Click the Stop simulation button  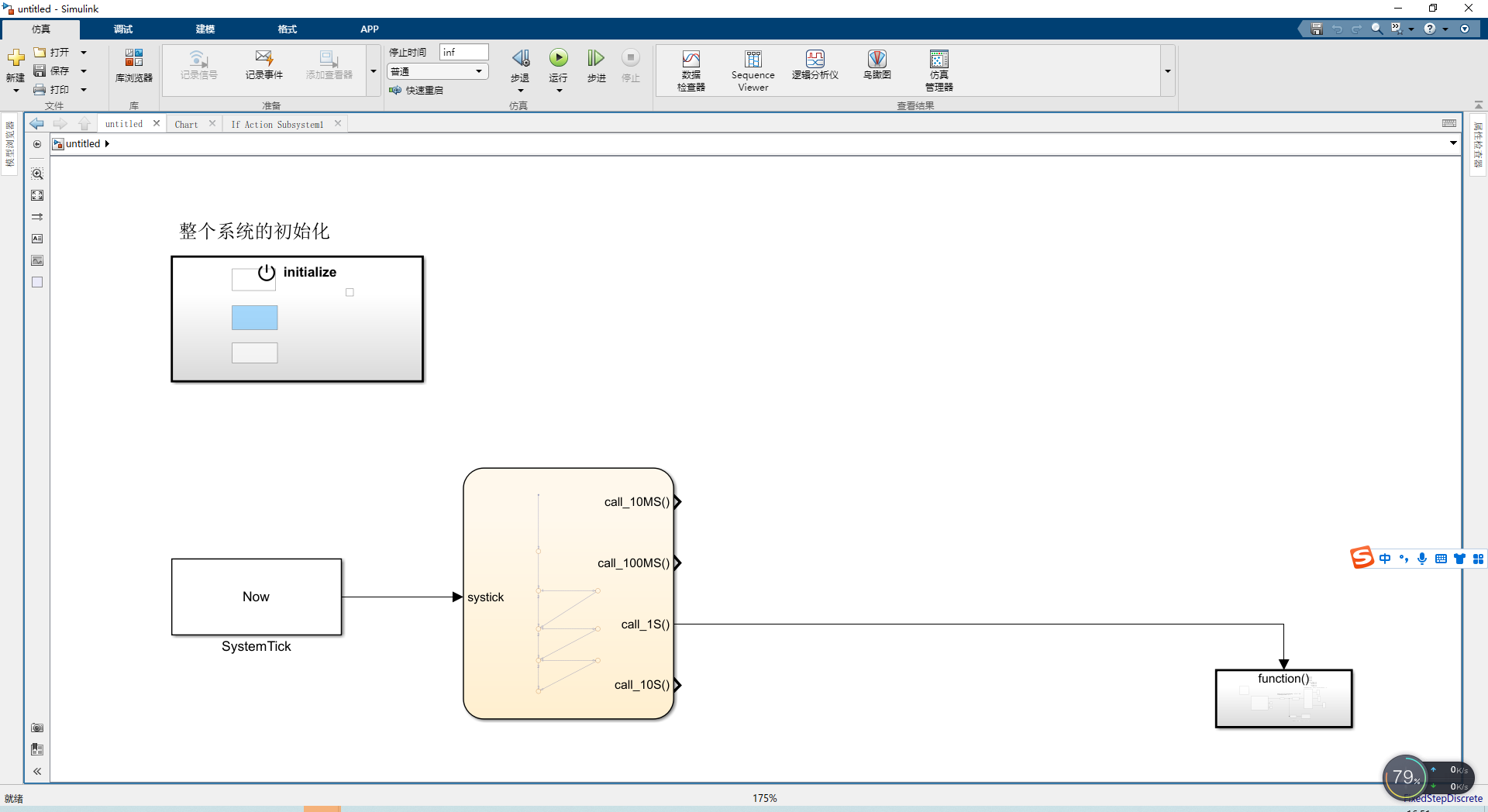tap(631, 58)
